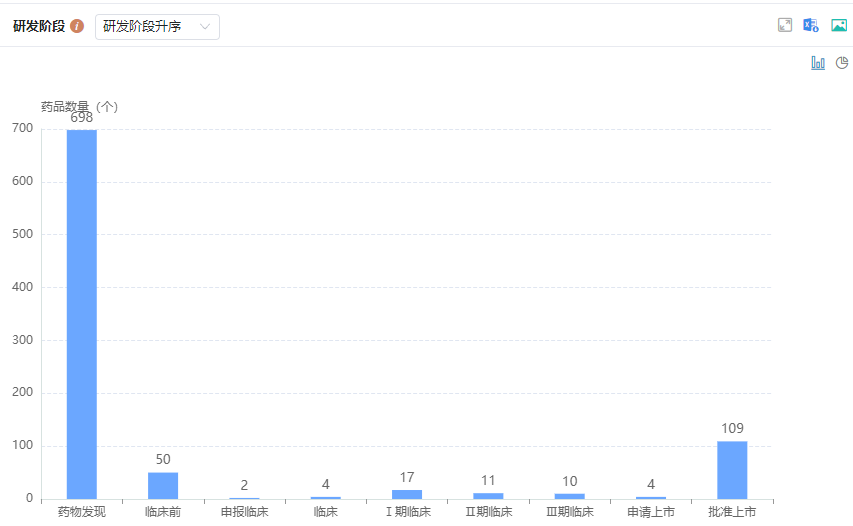Screen dimensions: 853x526
Task: Export chart data to Excel
Action: coord(811,25)
